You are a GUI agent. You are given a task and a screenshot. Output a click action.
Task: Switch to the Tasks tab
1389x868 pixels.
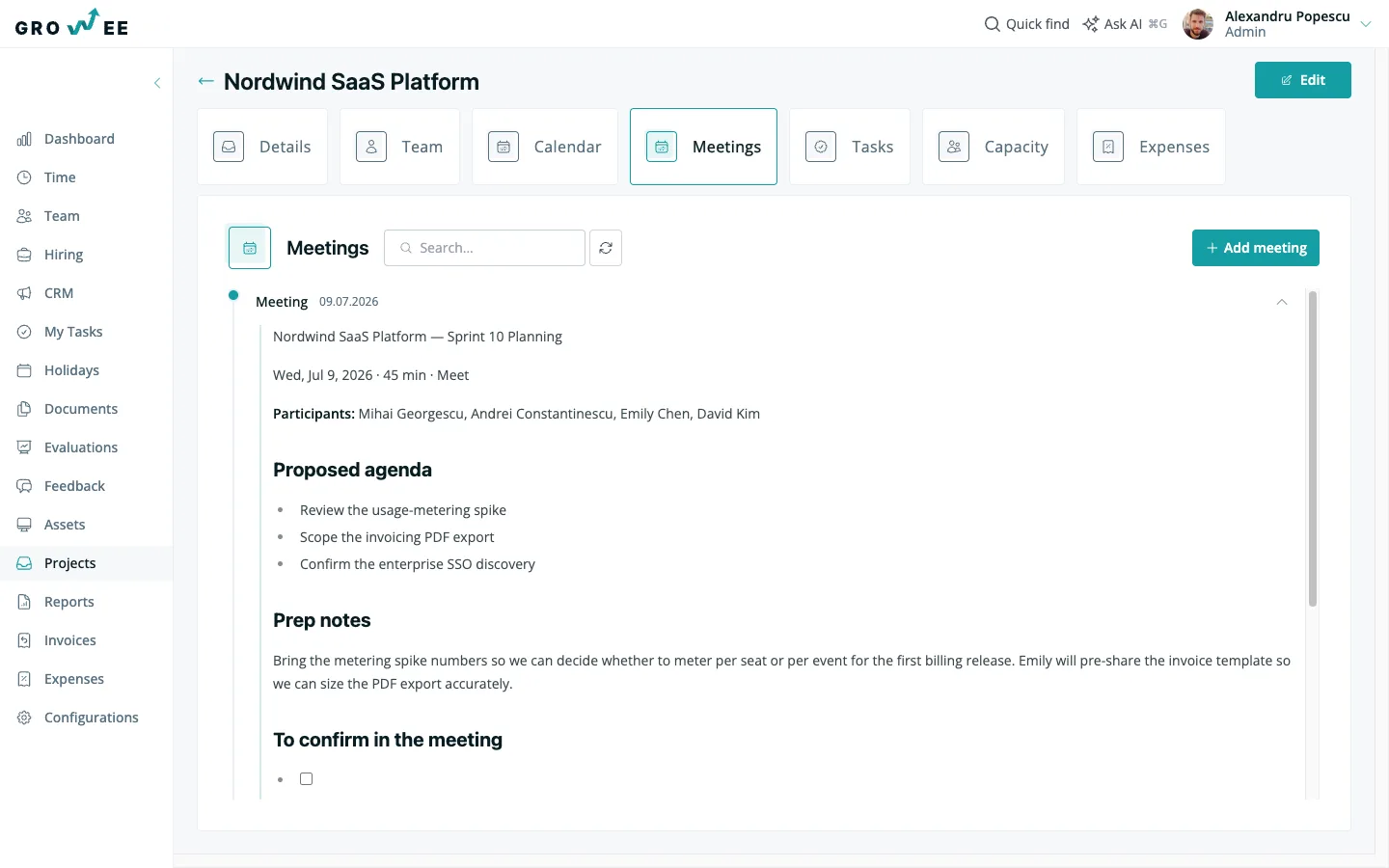pyautogui.click(x=850, y=147)
